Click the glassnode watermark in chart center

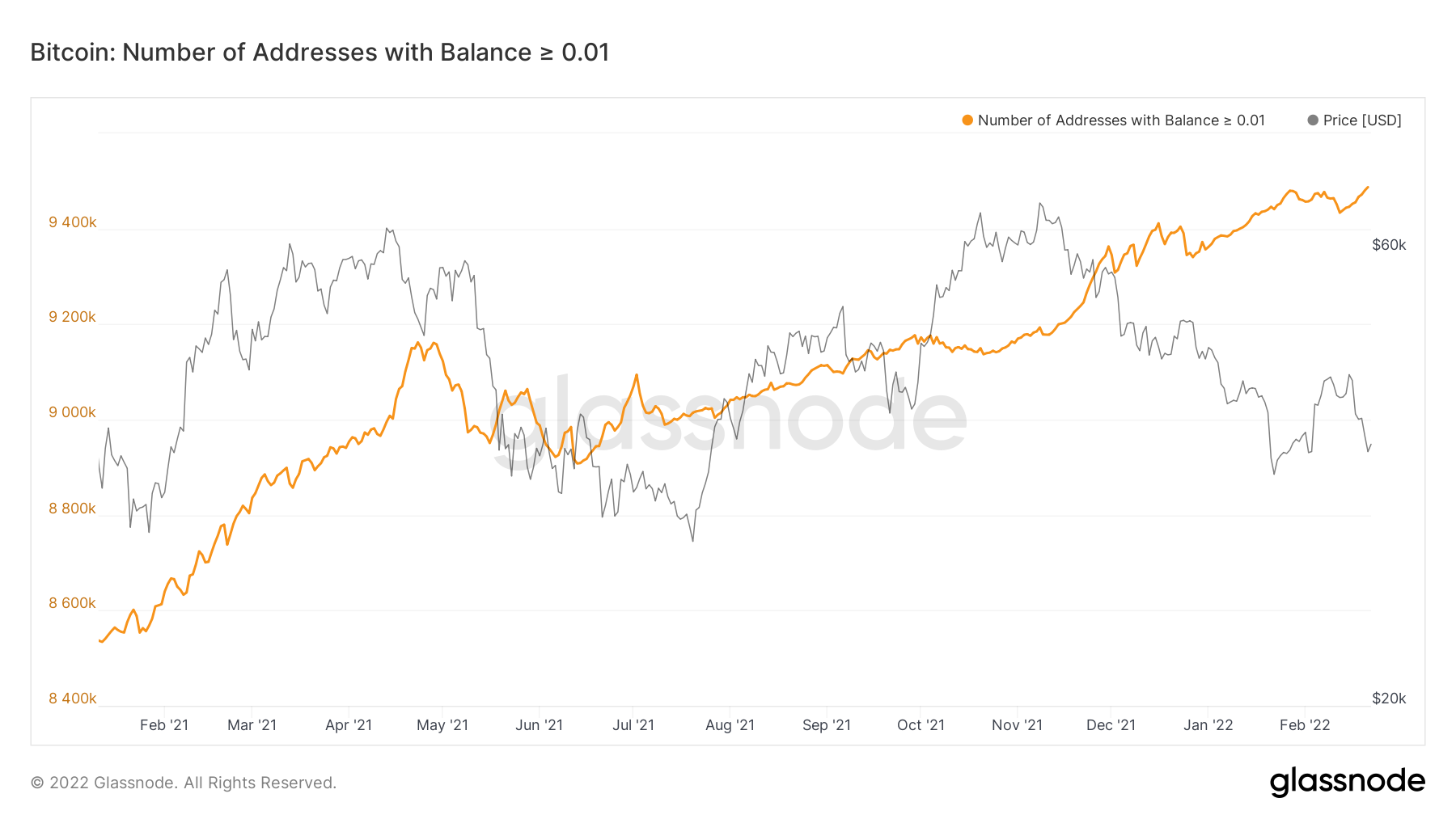(x=728, y=416)
